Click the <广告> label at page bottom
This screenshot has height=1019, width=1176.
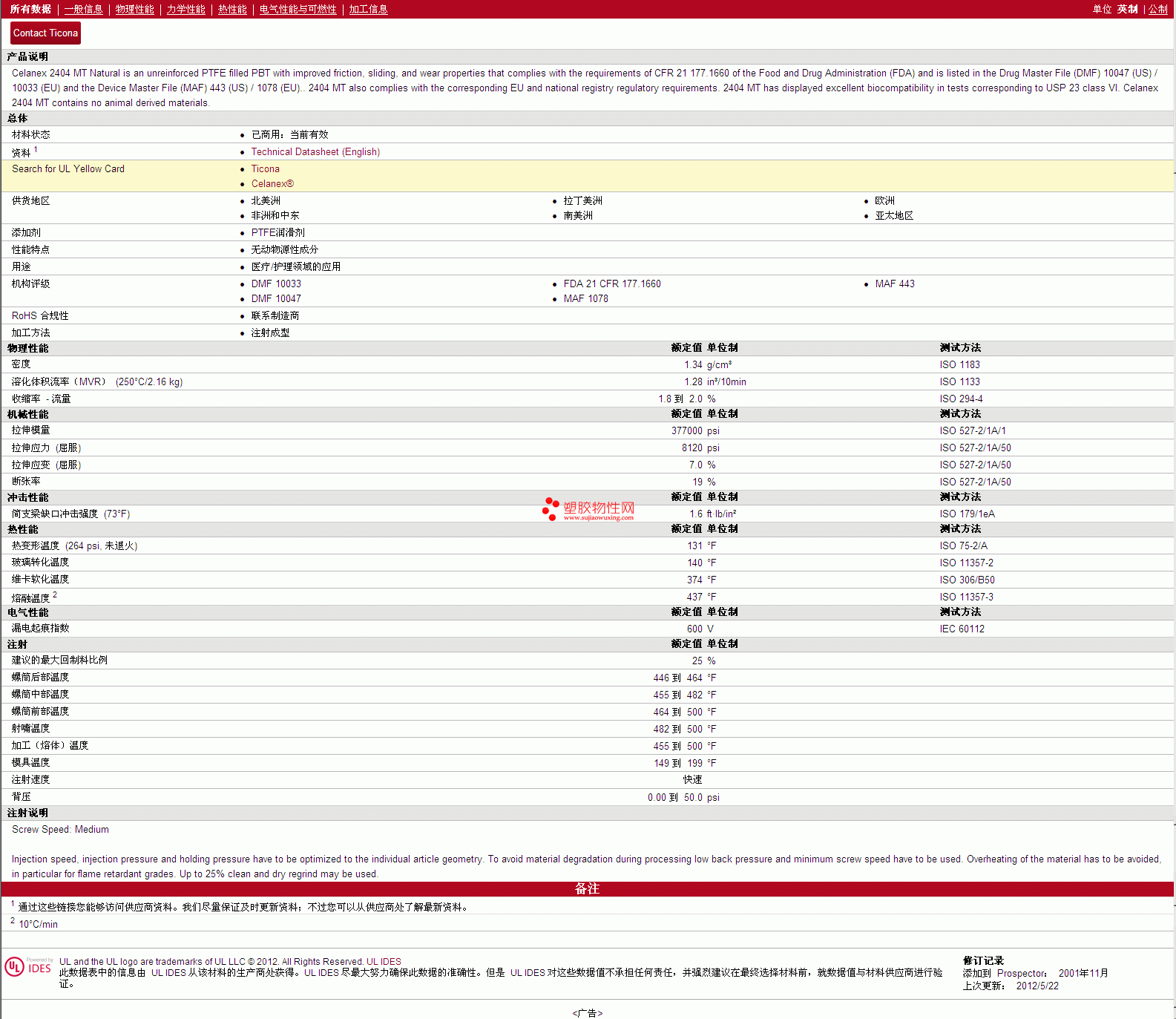588,1013
